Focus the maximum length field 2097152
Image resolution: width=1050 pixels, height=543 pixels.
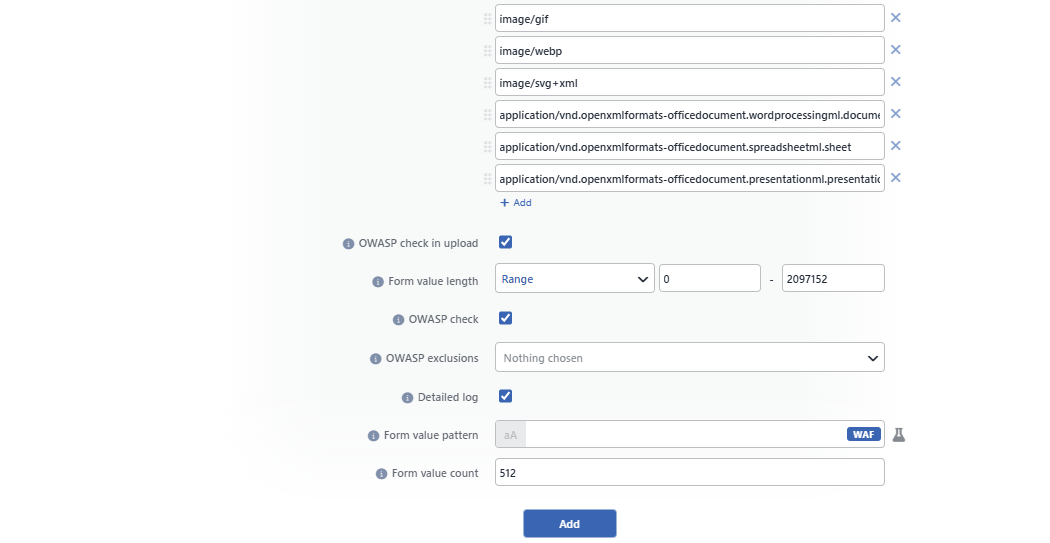tap(833, 279)
